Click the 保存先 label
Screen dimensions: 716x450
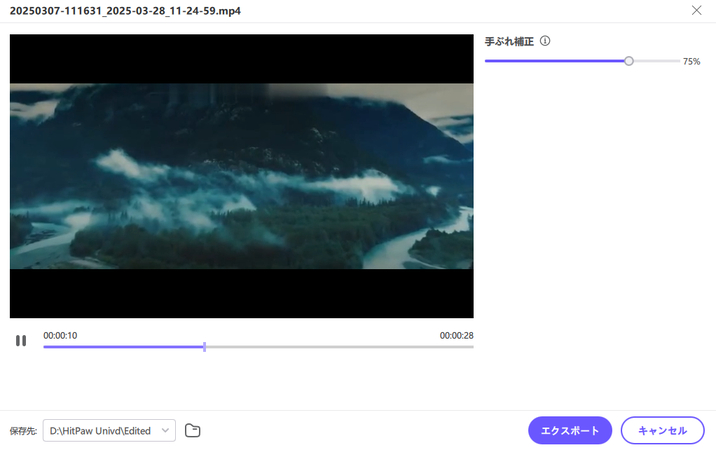(23, 431)
